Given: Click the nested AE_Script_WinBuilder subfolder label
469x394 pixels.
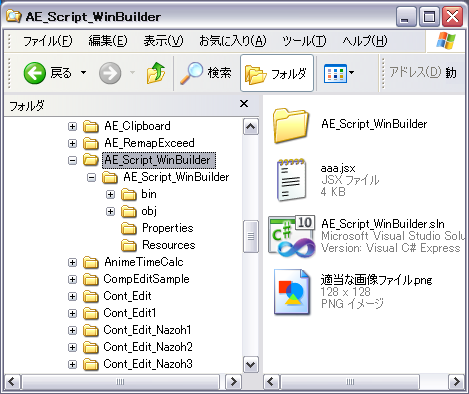Looking at the screenshot, I should pos(176,177).
